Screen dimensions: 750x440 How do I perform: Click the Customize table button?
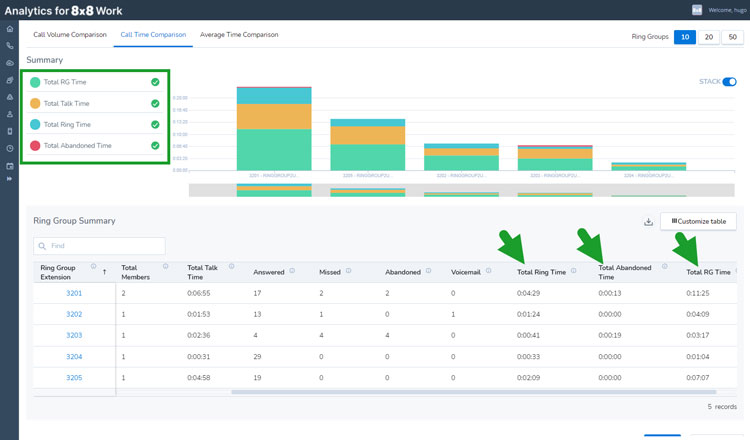pos(699,221)
